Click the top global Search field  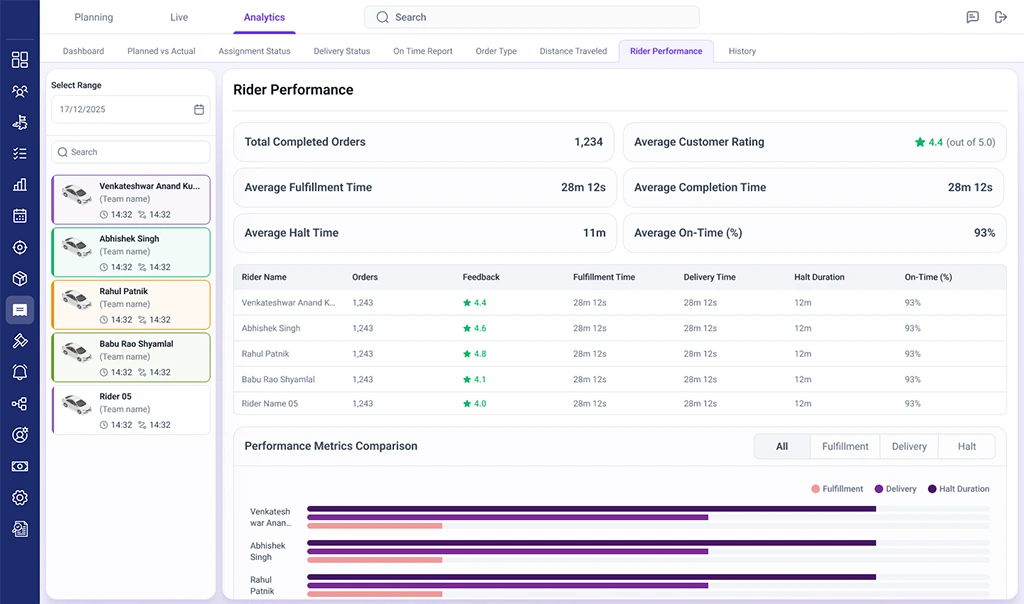pos(532,17)
